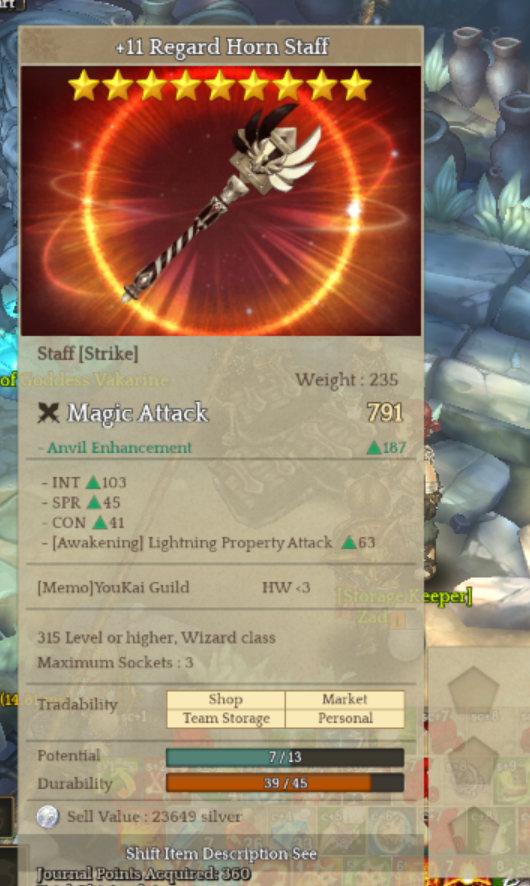Image resolution: width=530 pixels, height=886 pixels.
Task: Click the Regard Horn Staff artwork image
Action: pos(221,201)
